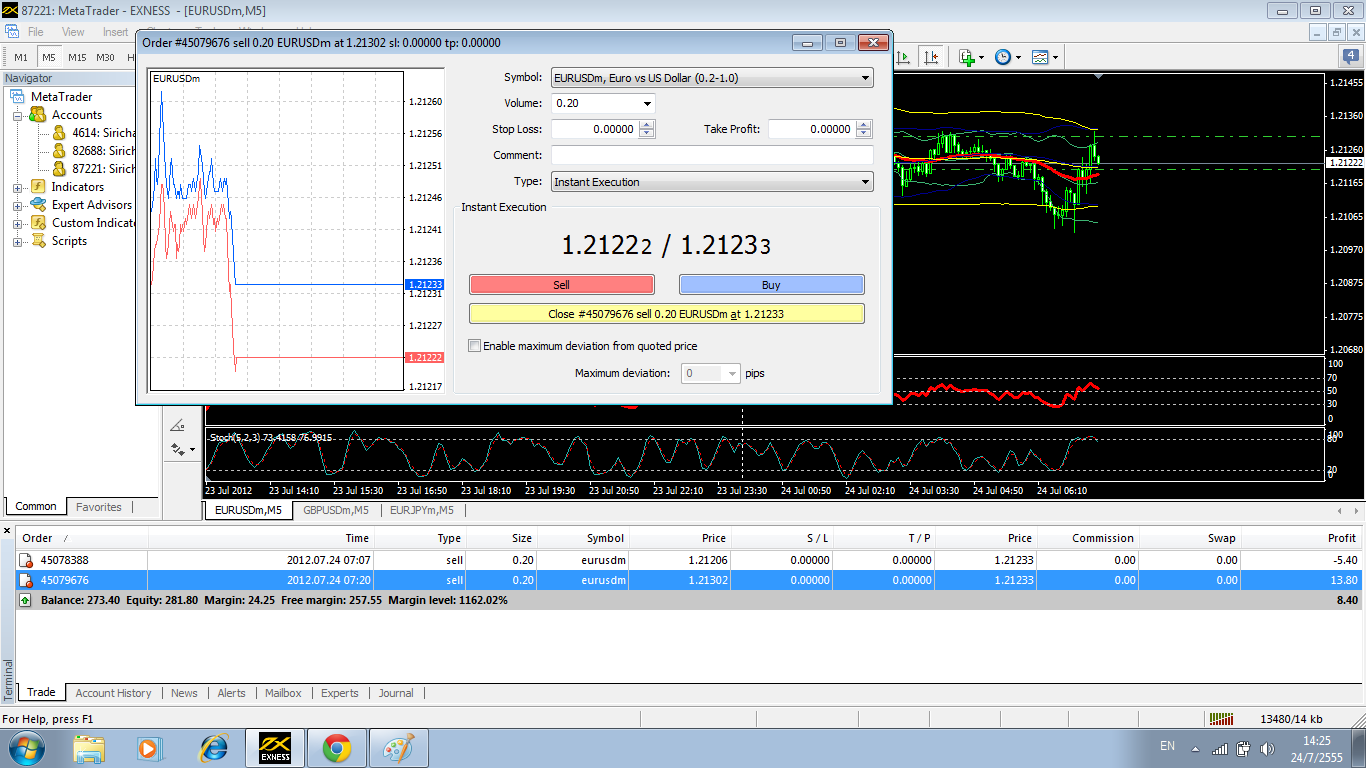1366x768 pixels.
Task: Switch to M30 timeframe
Action: [105, 57]
